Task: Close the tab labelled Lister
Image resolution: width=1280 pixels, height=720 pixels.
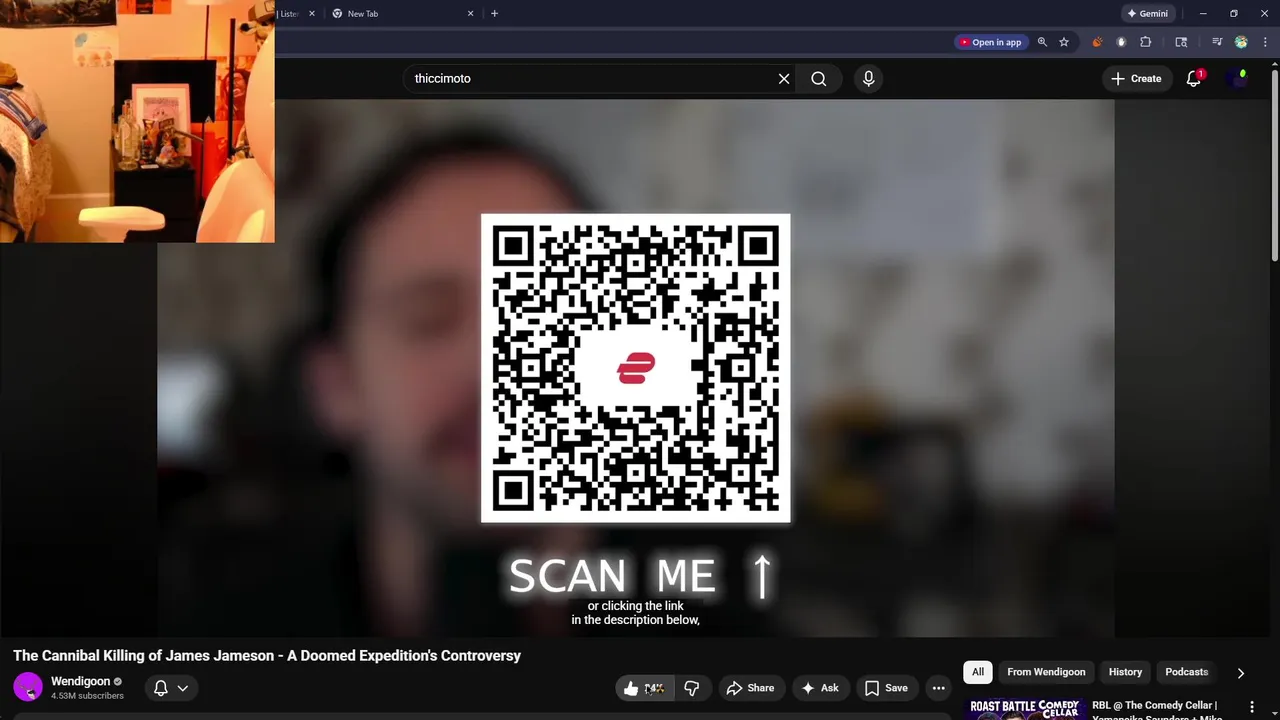Action: (311, 14)
